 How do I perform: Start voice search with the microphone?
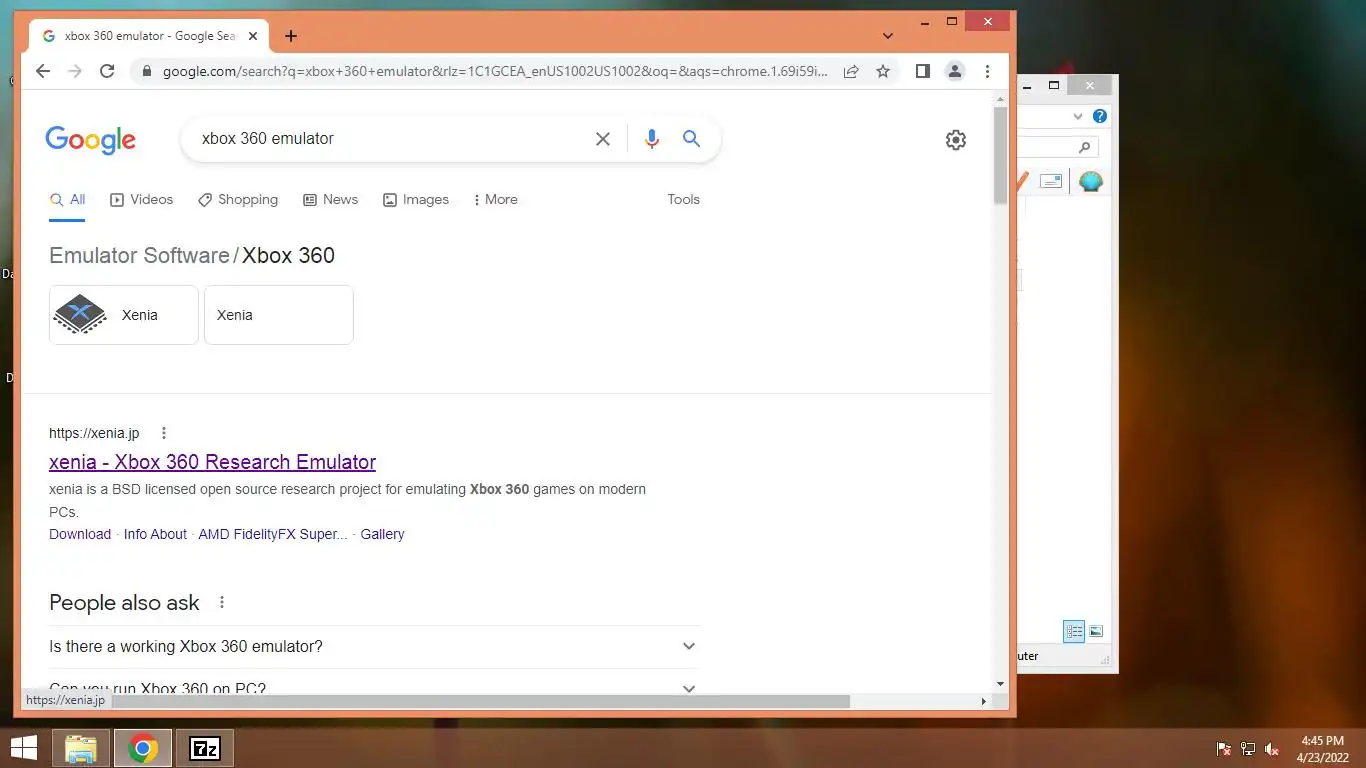[x=652, y=139]
